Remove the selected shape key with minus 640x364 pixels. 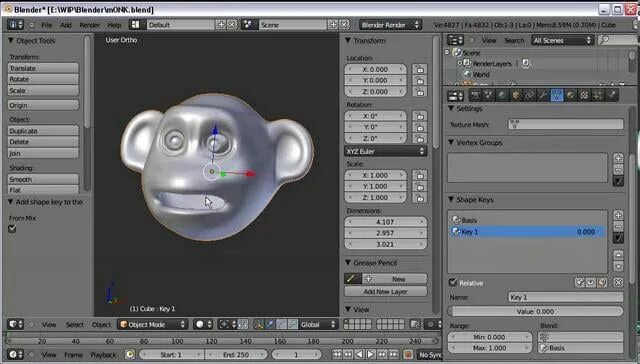[x=618, y=226]
